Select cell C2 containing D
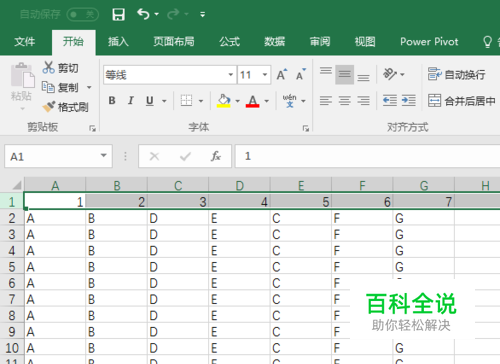500x364 pixels. tap(178, 218)
